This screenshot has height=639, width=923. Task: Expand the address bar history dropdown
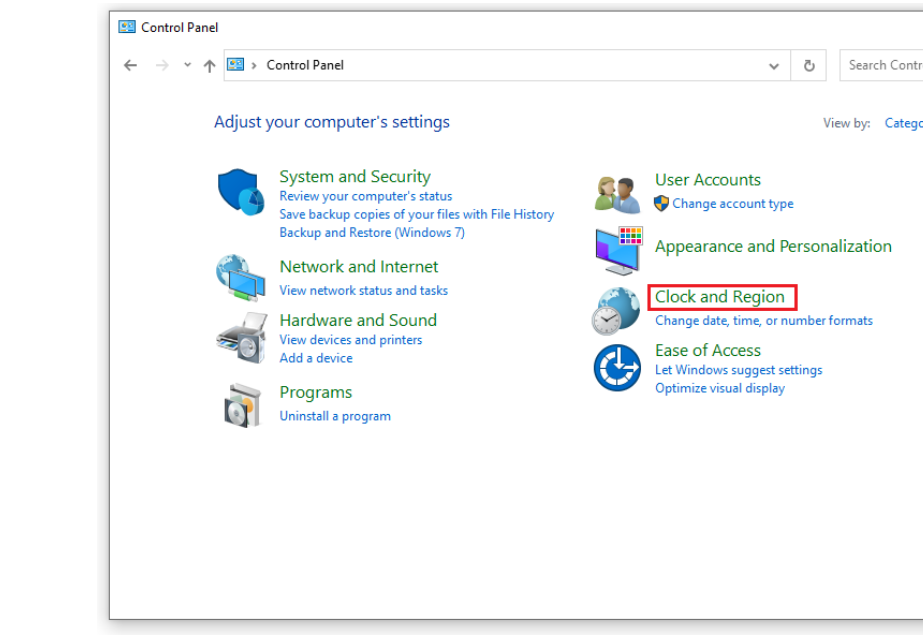click(774, 66)
